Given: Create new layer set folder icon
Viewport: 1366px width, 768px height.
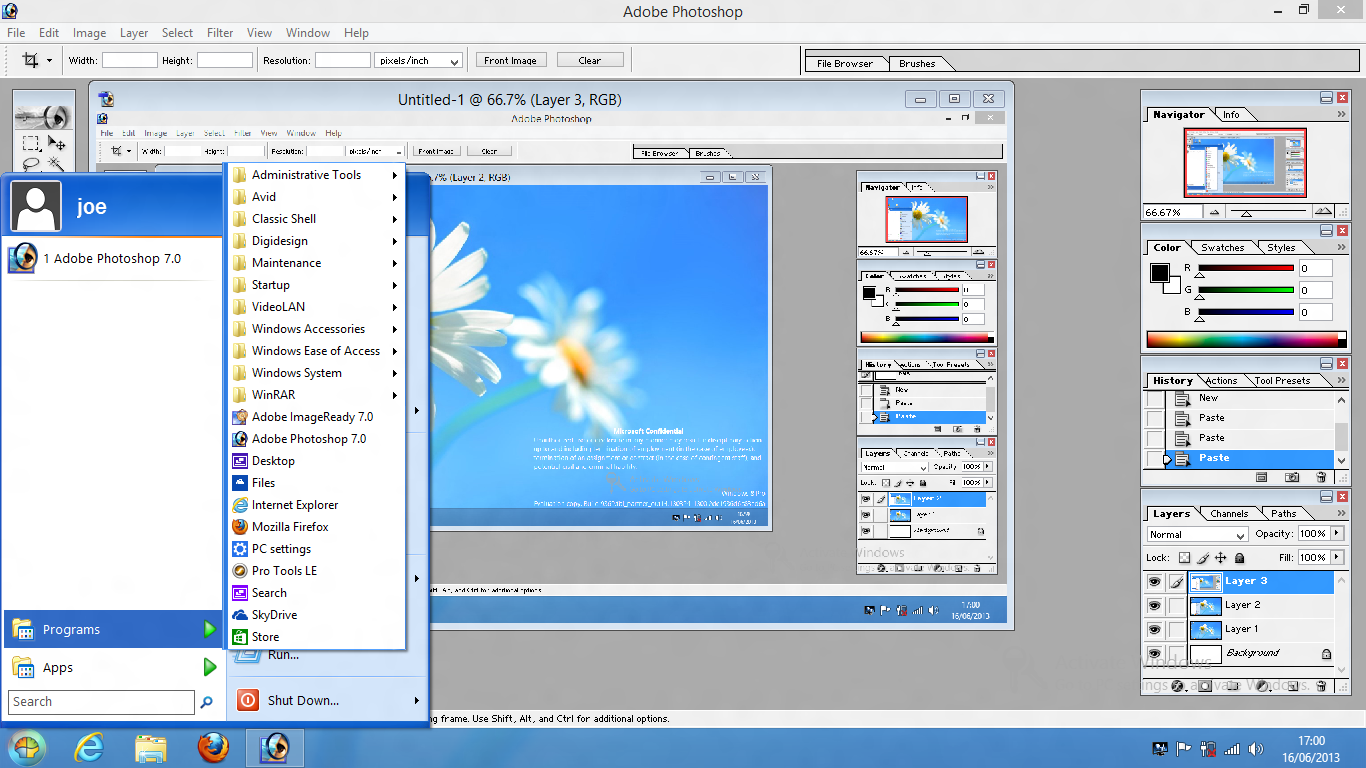Looking at the screenshot, I should [1235, 686].
